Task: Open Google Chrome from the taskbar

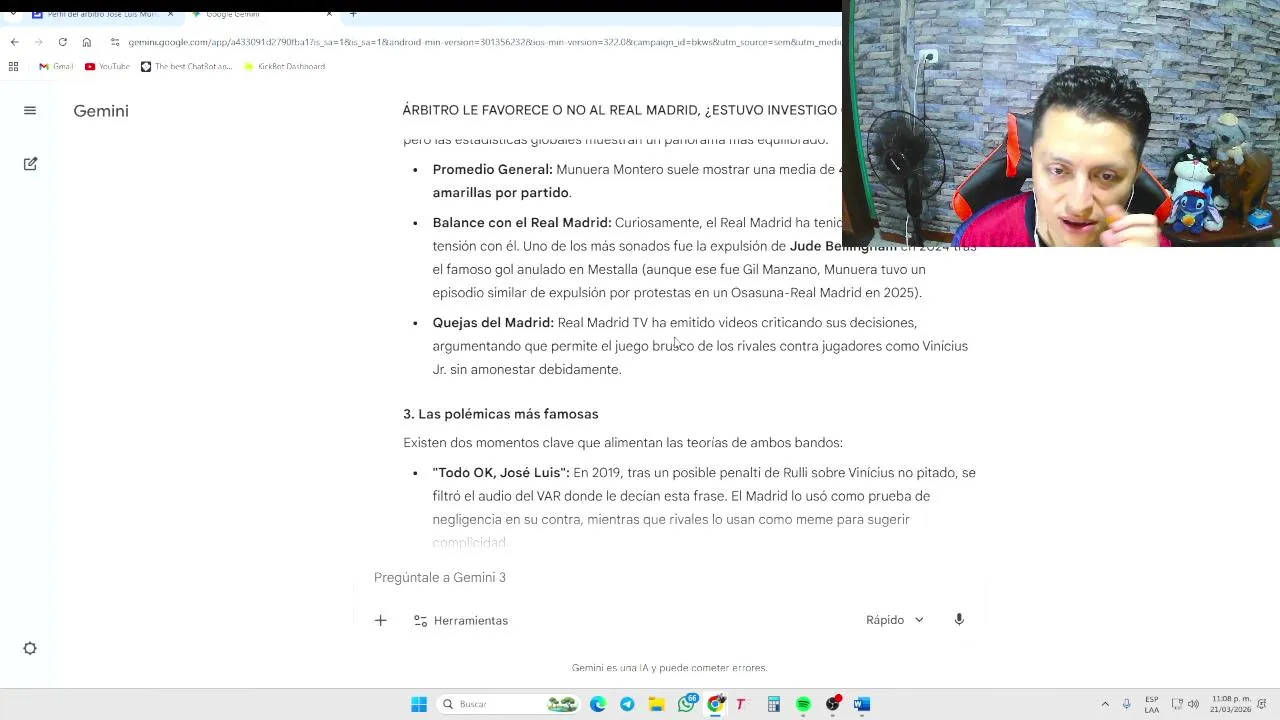Action: (x=715, y=704)
